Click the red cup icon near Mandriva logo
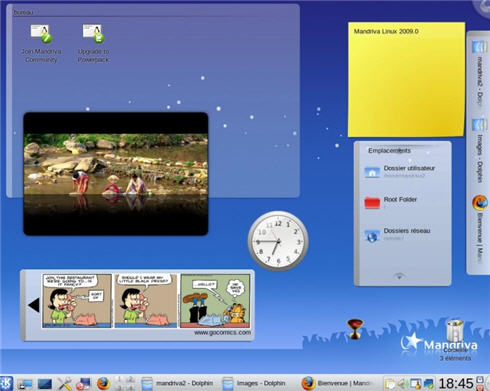 [355, 329]
